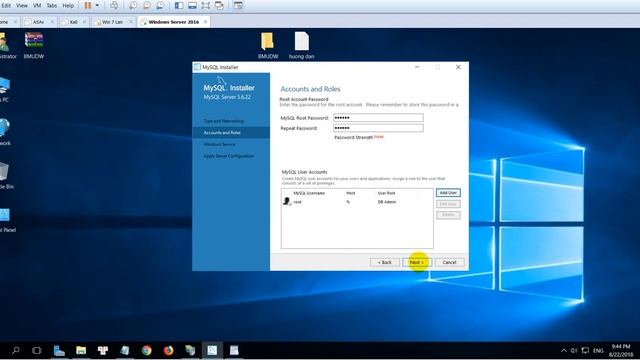Close the Kali VM tab
Image resolution: width=640 pixels, height=360 pixels.
(84, 22)
